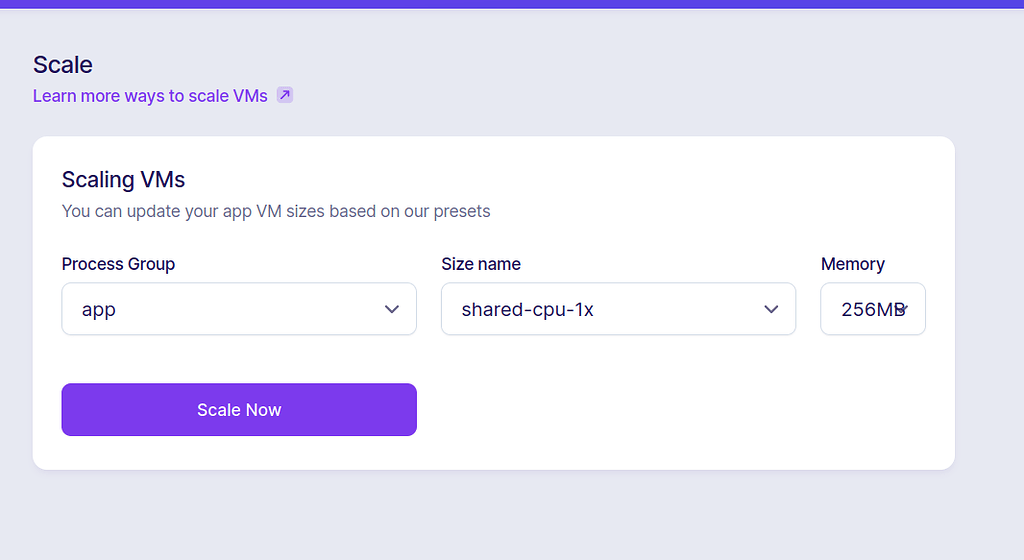Click the Scale page heading
The height and width of the screenshot is (560, 1024).
point(63,65)
